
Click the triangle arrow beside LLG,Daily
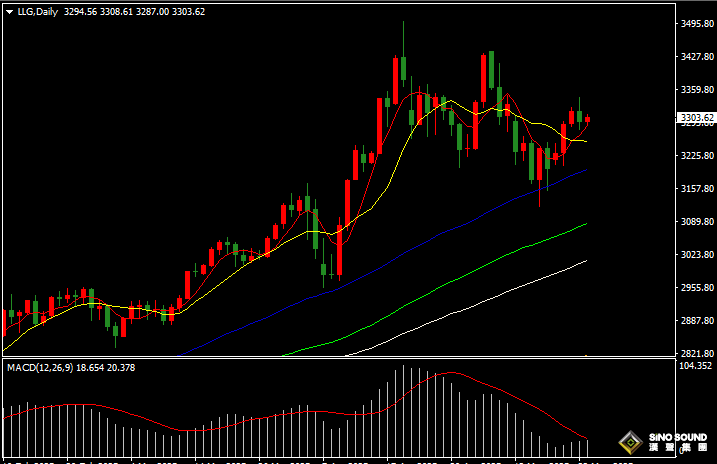pyautogui.click(x=9, y=12)
